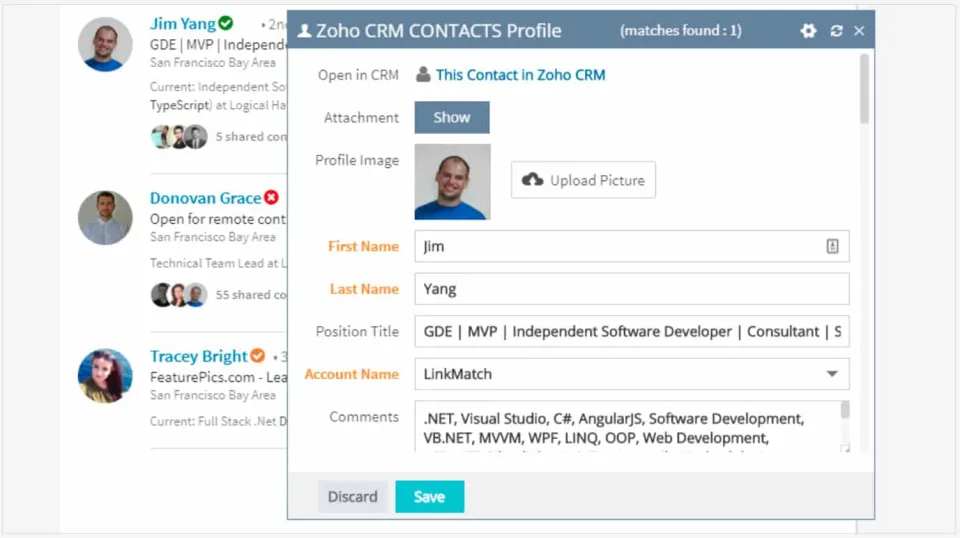The image size is (960, 538).
Task: Open Donovan Grace's profile name link
Action: 206,198
